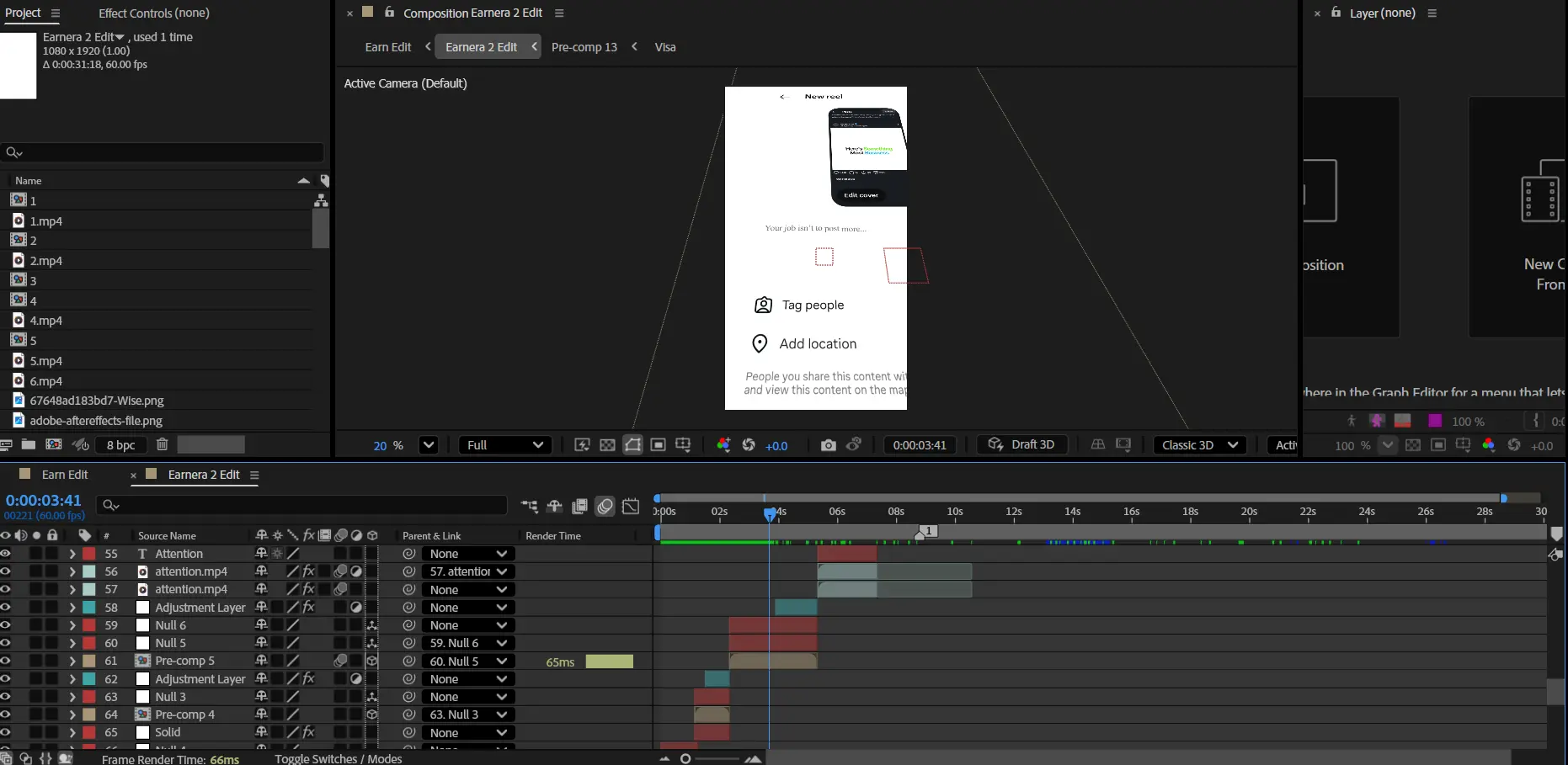The height and width of the screenshot is (765, 1568).
Task: Take a snapshot with the camera icon
Action: pyautogui.click(x=828, y=445)
